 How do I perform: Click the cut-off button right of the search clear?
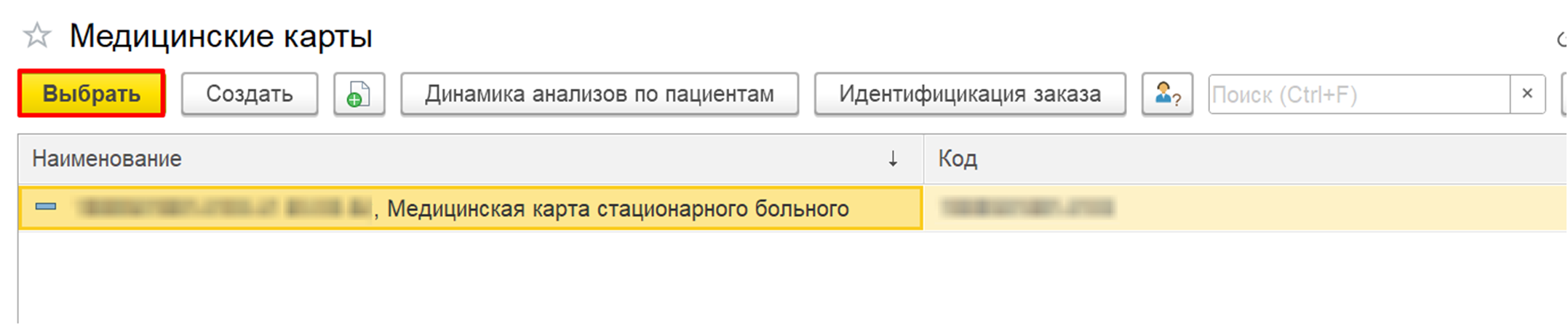click(1564, 94)
